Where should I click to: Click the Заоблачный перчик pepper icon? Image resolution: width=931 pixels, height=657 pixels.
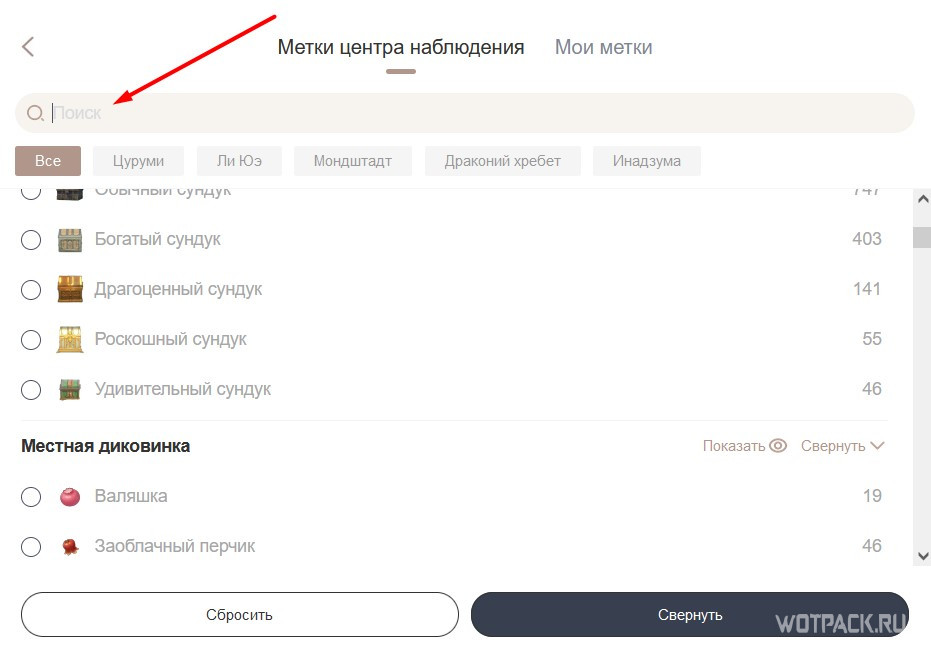coord(69,546)
